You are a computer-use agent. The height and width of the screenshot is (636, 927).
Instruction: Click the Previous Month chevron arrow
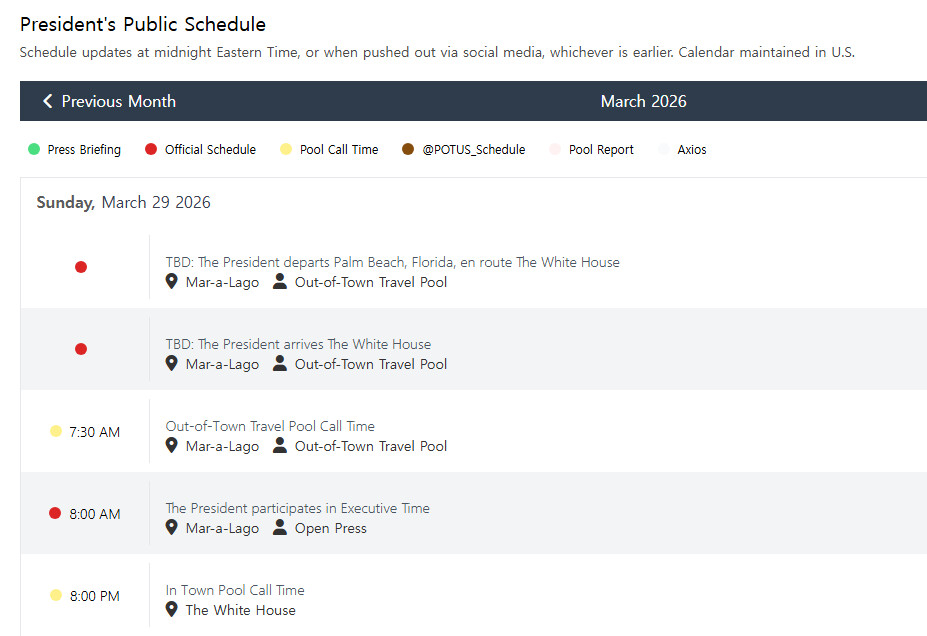(x=47, y=101)
